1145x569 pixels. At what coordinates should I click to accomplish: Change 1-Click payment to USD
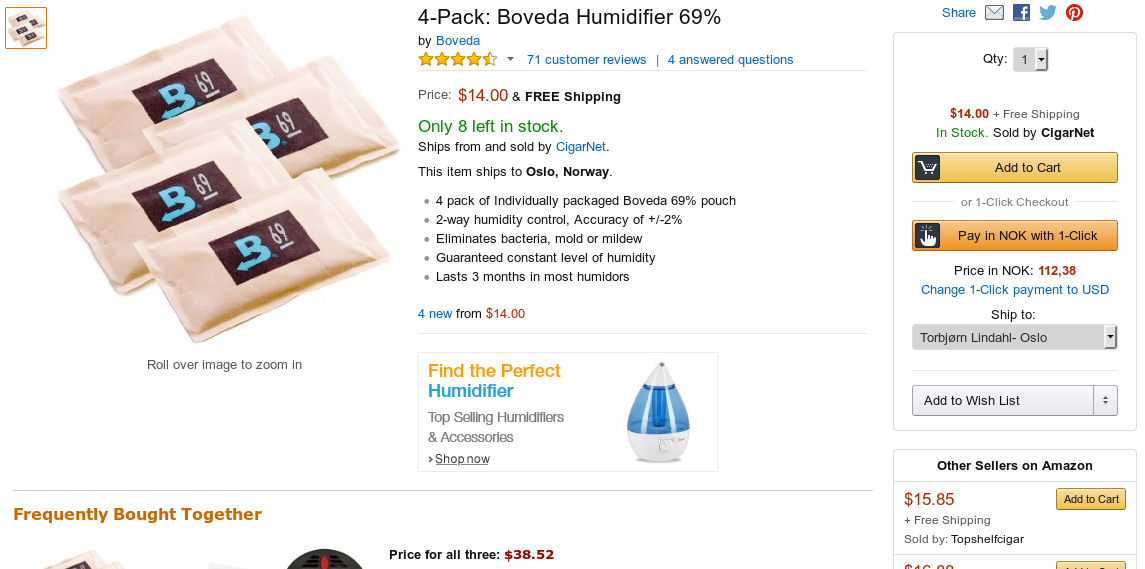point(1014,290)
